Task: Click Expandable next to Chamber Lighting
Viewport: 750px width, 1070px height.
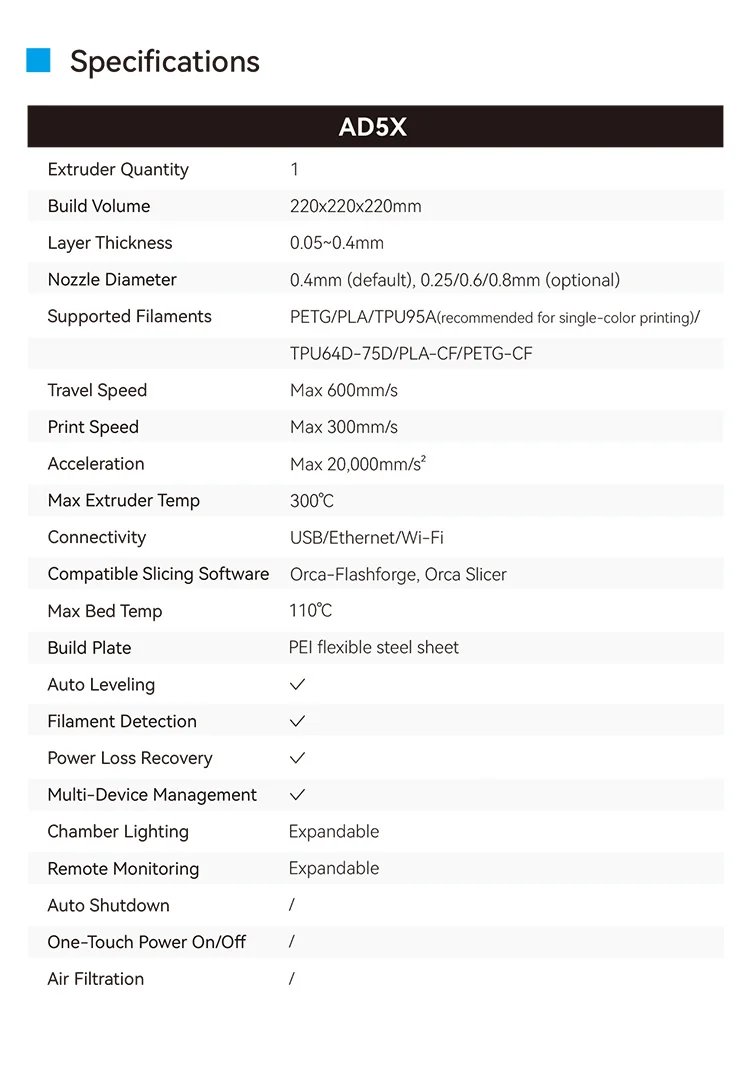Action: (334, 832)
